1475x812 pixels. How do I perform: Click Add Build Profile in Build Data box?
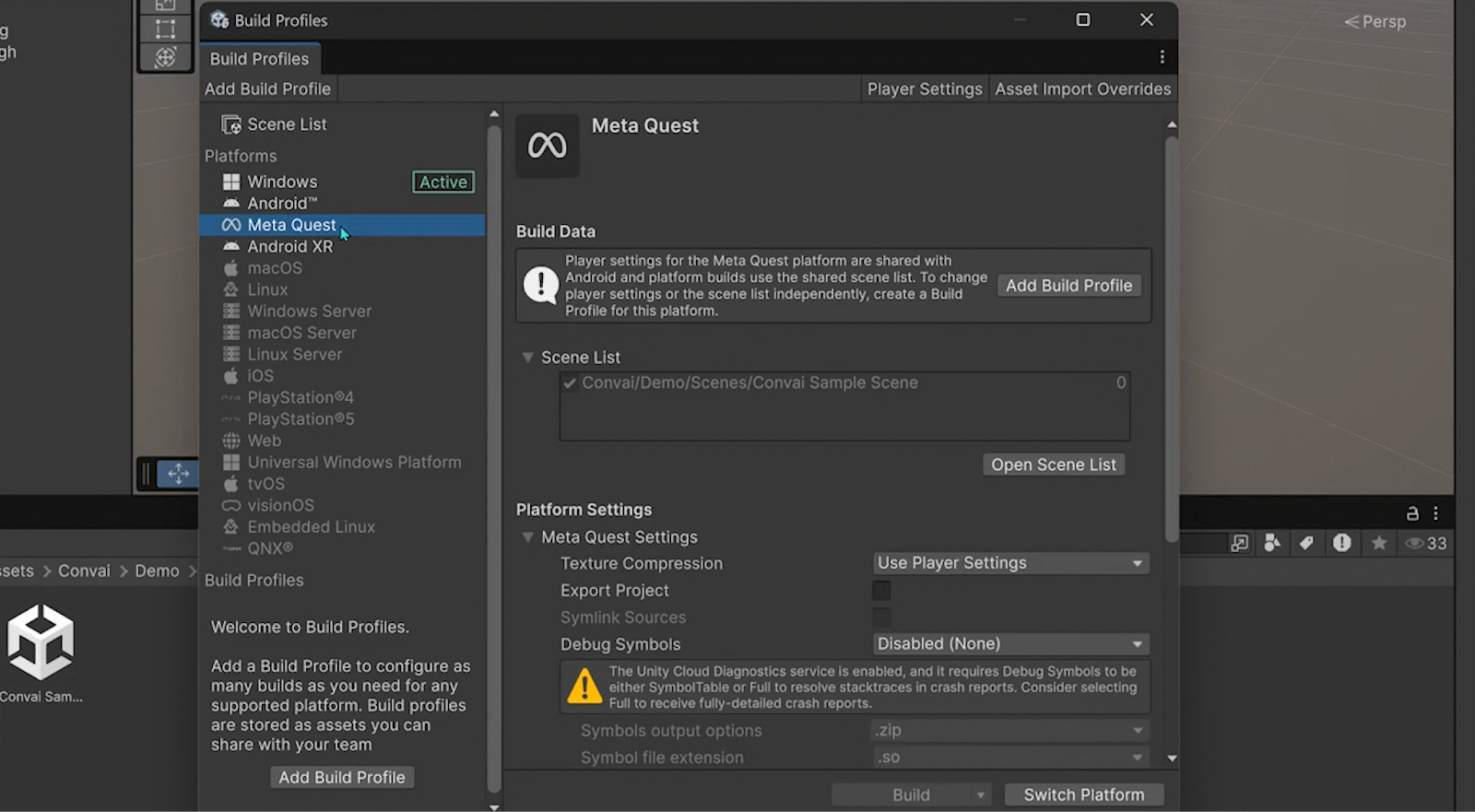[1069, 286]
